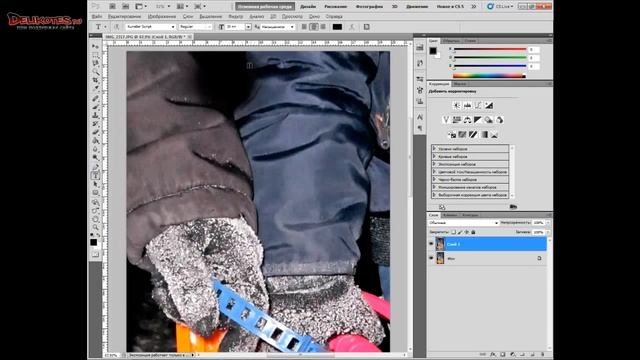
Task: Set right text alignment
Action: coord(323,27)
